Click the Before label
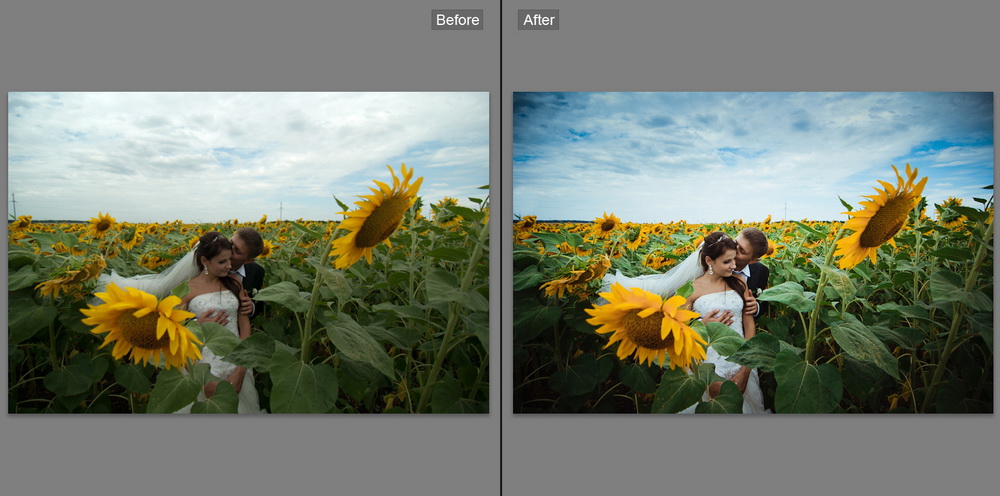The height and width of the screenshot is (496, 1000). (x=457, y=20)
